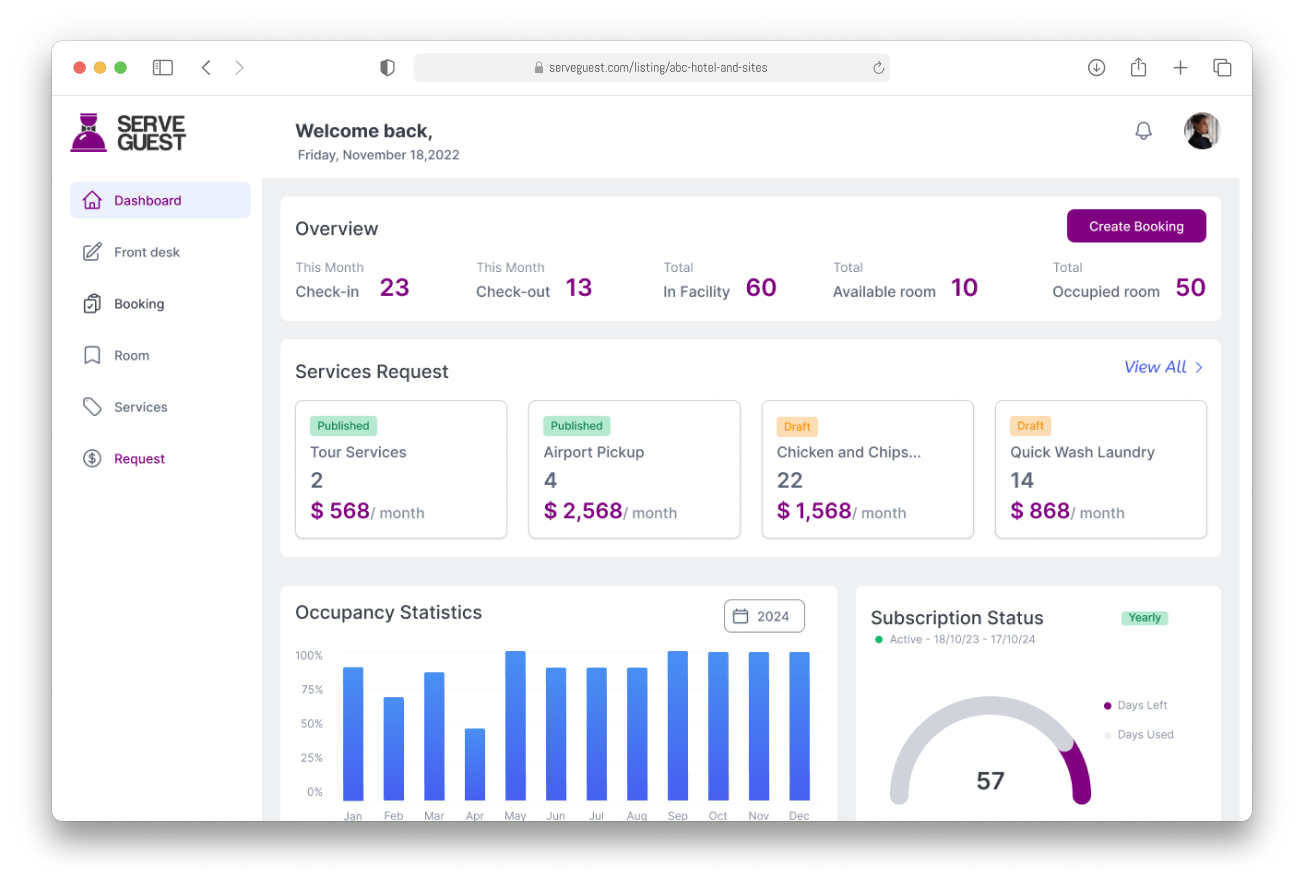
Task: Show the tab overview icon
Action: click(1222, 68)
